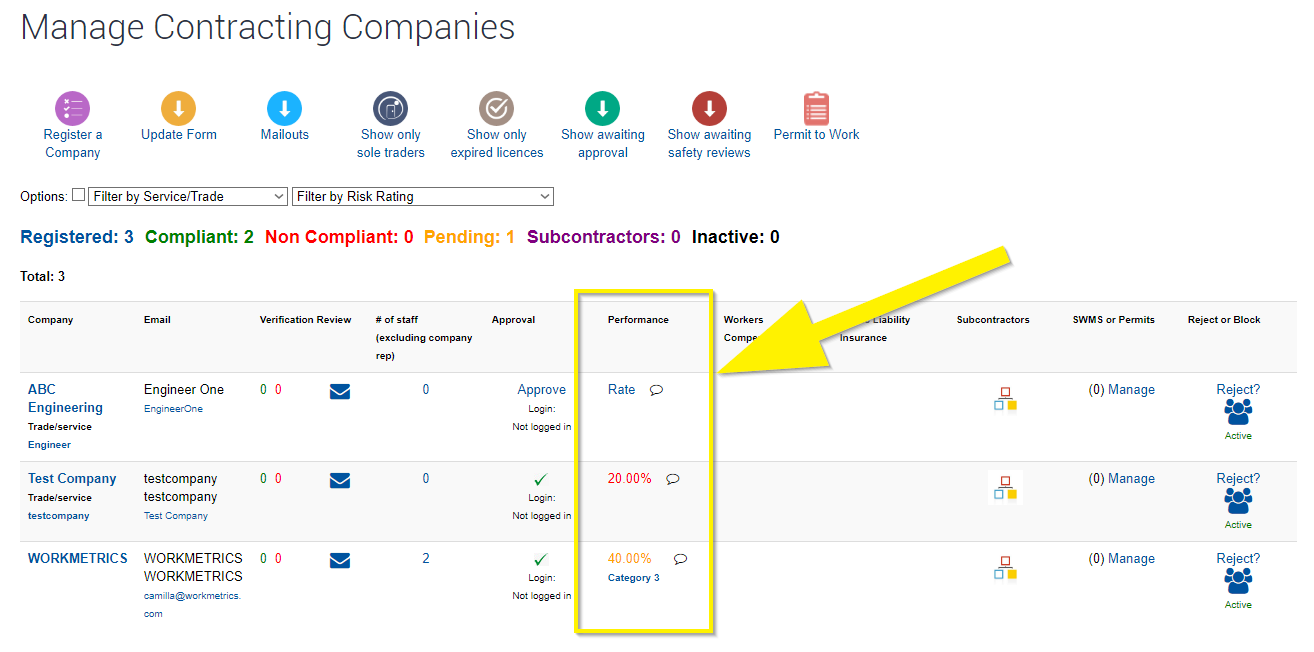Click comment bubble next to 20.00%

[x=673, y=479]
